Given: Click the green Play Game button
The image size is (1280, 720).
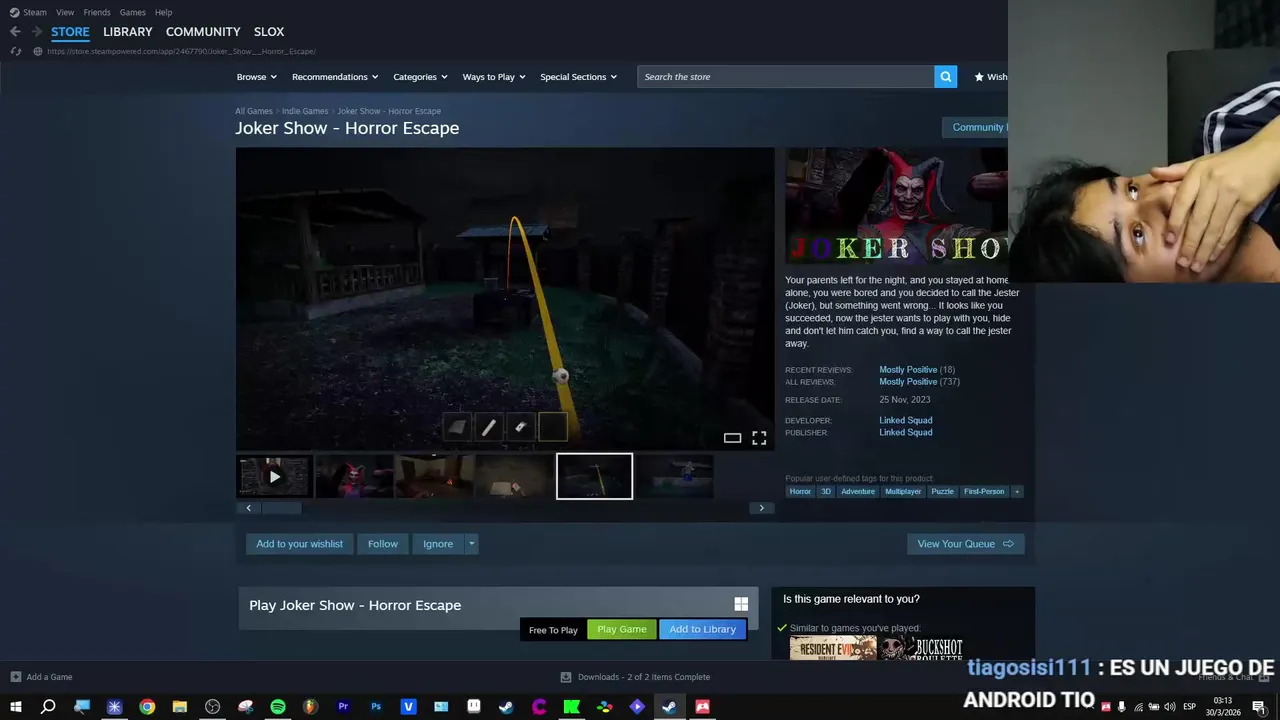Looking at the screenshot, I should (x=622, y=629).
